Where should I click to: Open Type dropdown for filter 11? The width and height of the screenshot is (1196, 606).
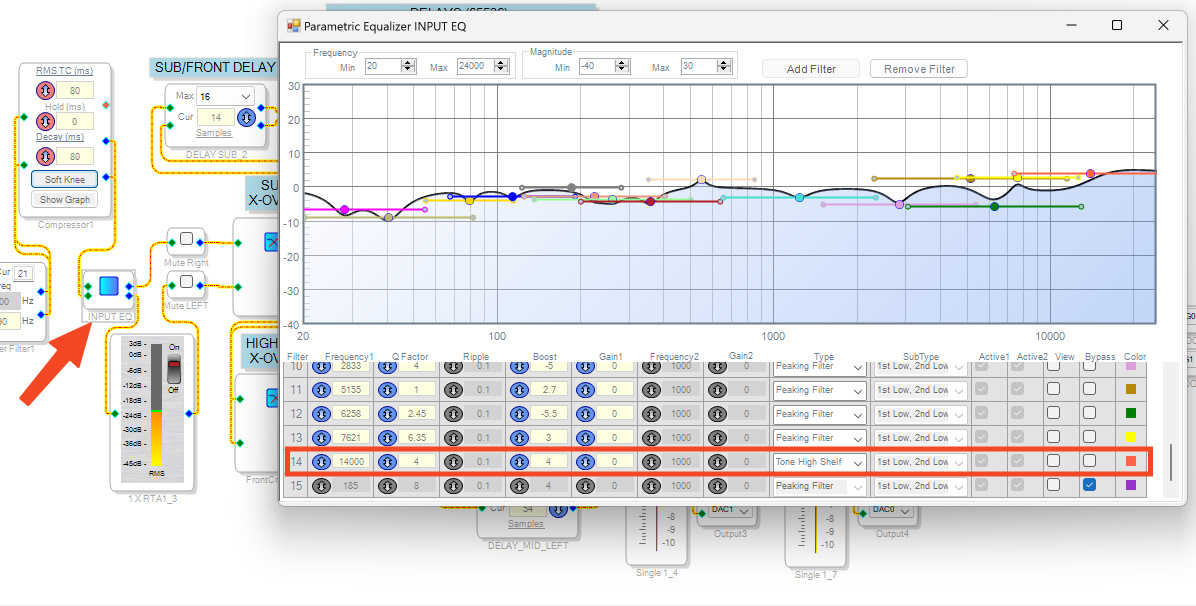tap(819, 390)
